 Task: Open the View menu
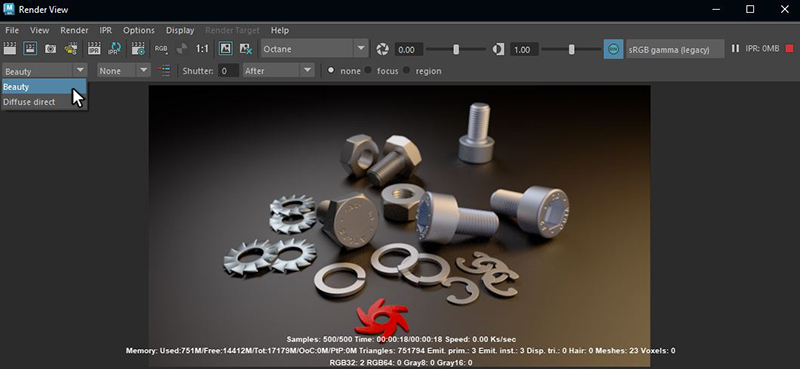40,30
